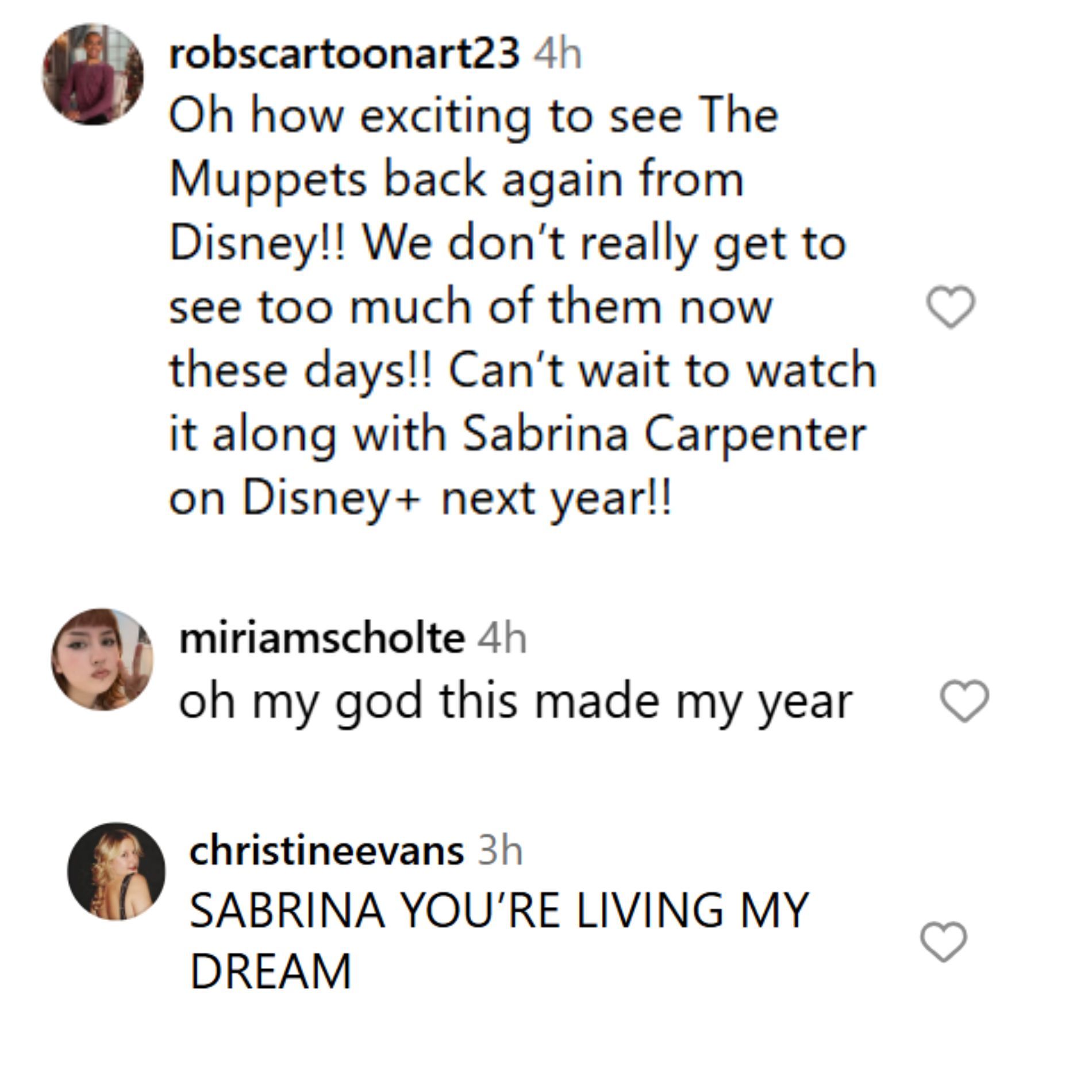View christineevans' profile photo
1092x1092 pixels.
[x=116, y=871]
